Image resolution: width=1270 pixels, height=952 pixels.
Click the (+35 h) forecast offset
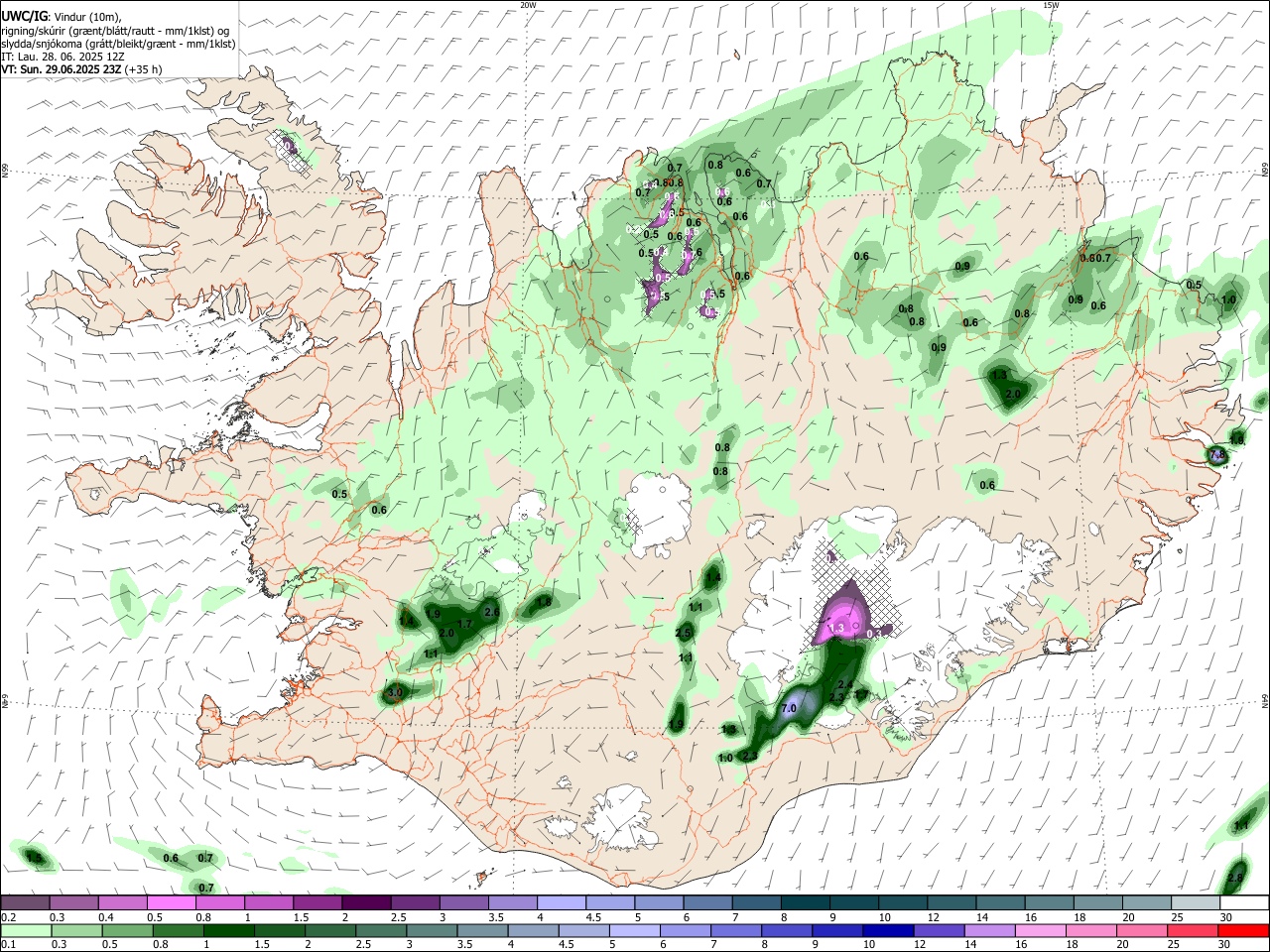[144, 69]
